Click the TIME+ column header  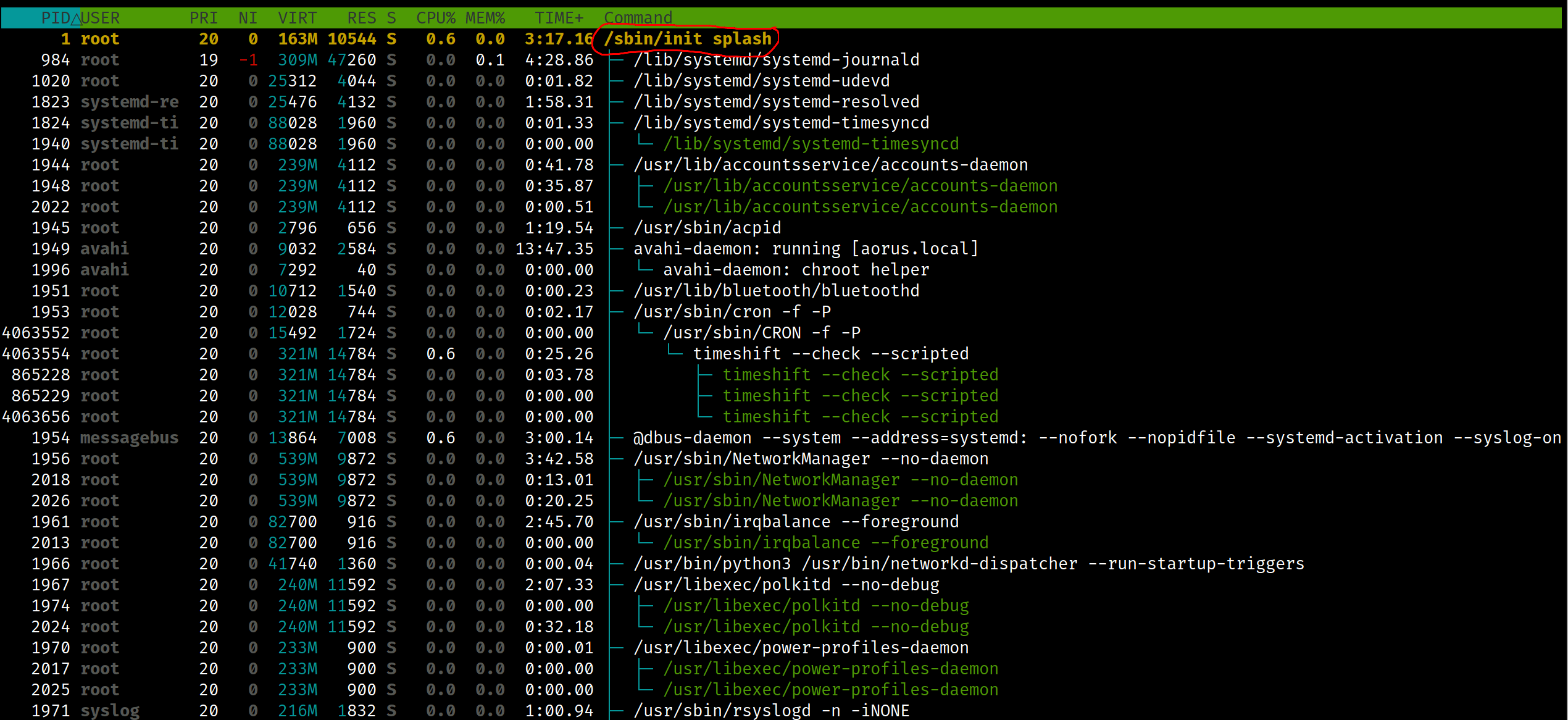click(x=557, y=17)
